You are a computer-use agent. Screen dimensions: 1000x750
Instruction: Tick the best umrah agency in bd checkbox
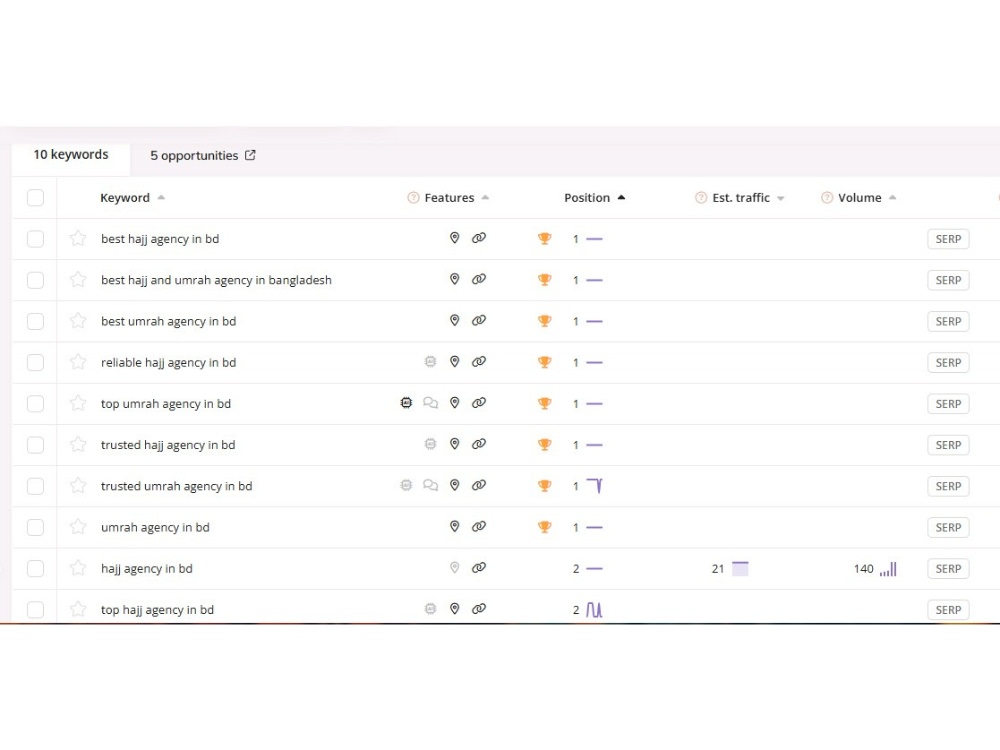(36, 321)
